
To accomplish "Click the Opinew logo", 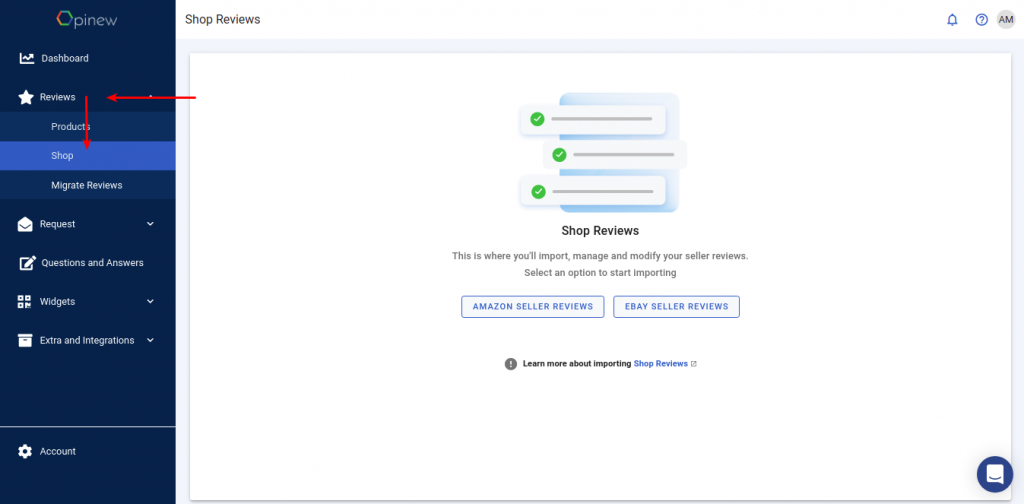I will click(x=88, y=18).
